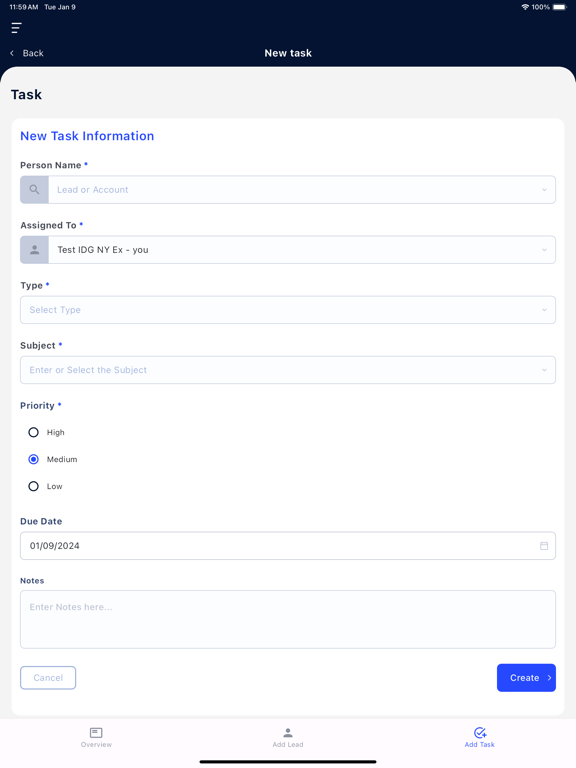
Task: Click the arrow icon on Create button
Action: click(x=549, y=678)
